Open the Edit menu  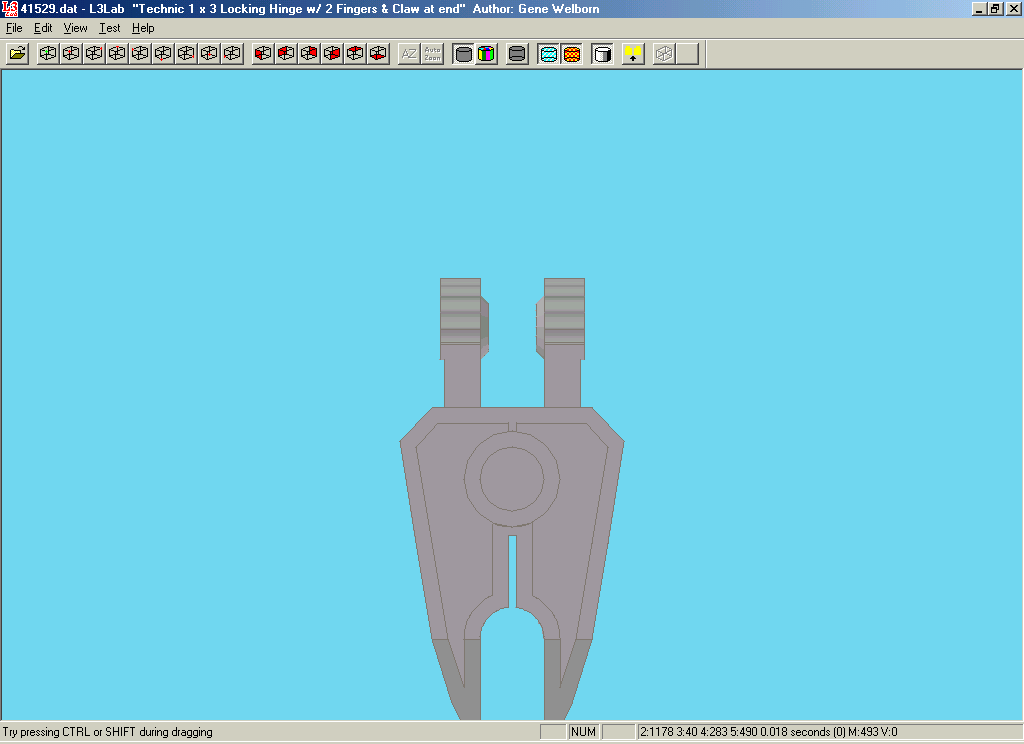[43, 28]
